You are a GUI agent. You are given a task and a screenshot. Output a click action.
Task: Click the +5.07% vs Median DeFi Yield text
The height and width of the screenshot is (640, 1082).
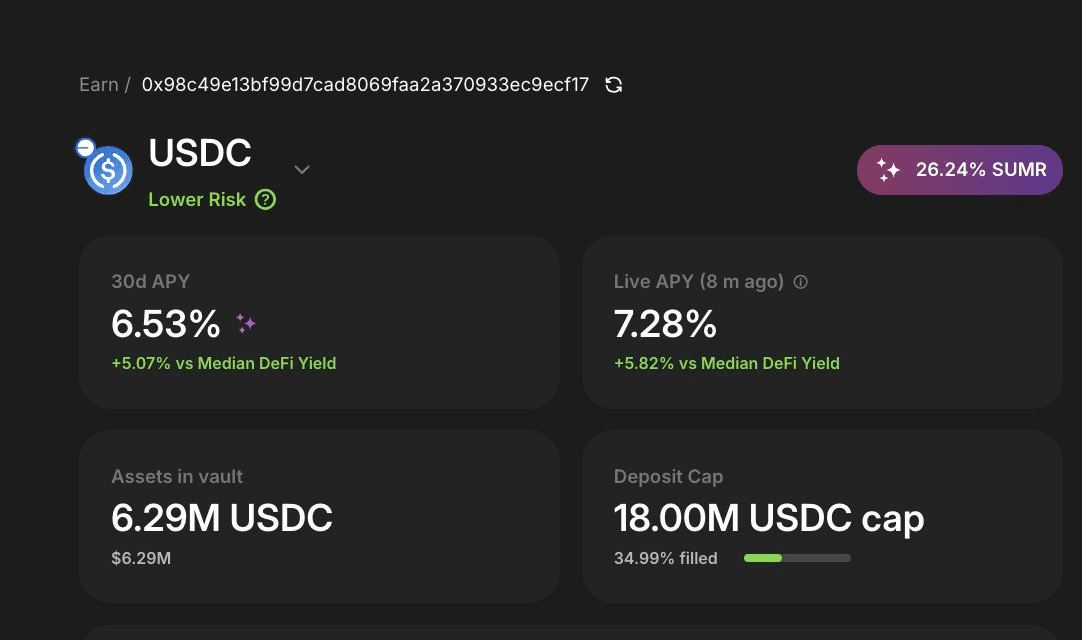(223, 363)
